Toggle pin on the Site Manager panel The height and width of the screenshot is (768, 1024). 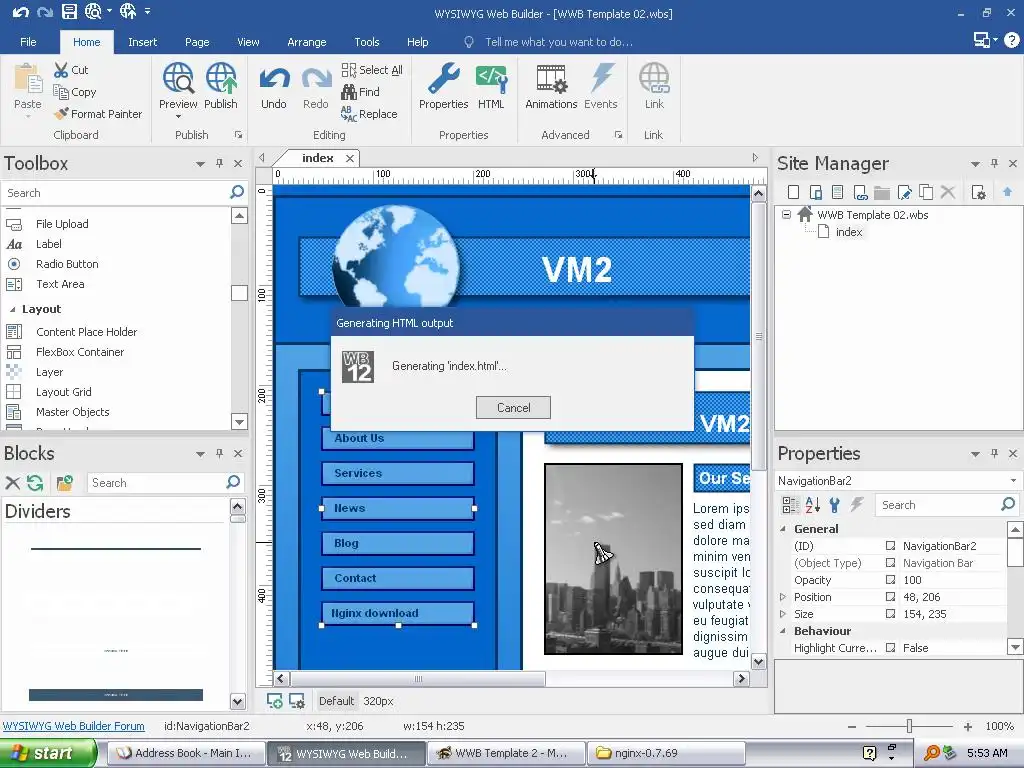pos(994,163)
